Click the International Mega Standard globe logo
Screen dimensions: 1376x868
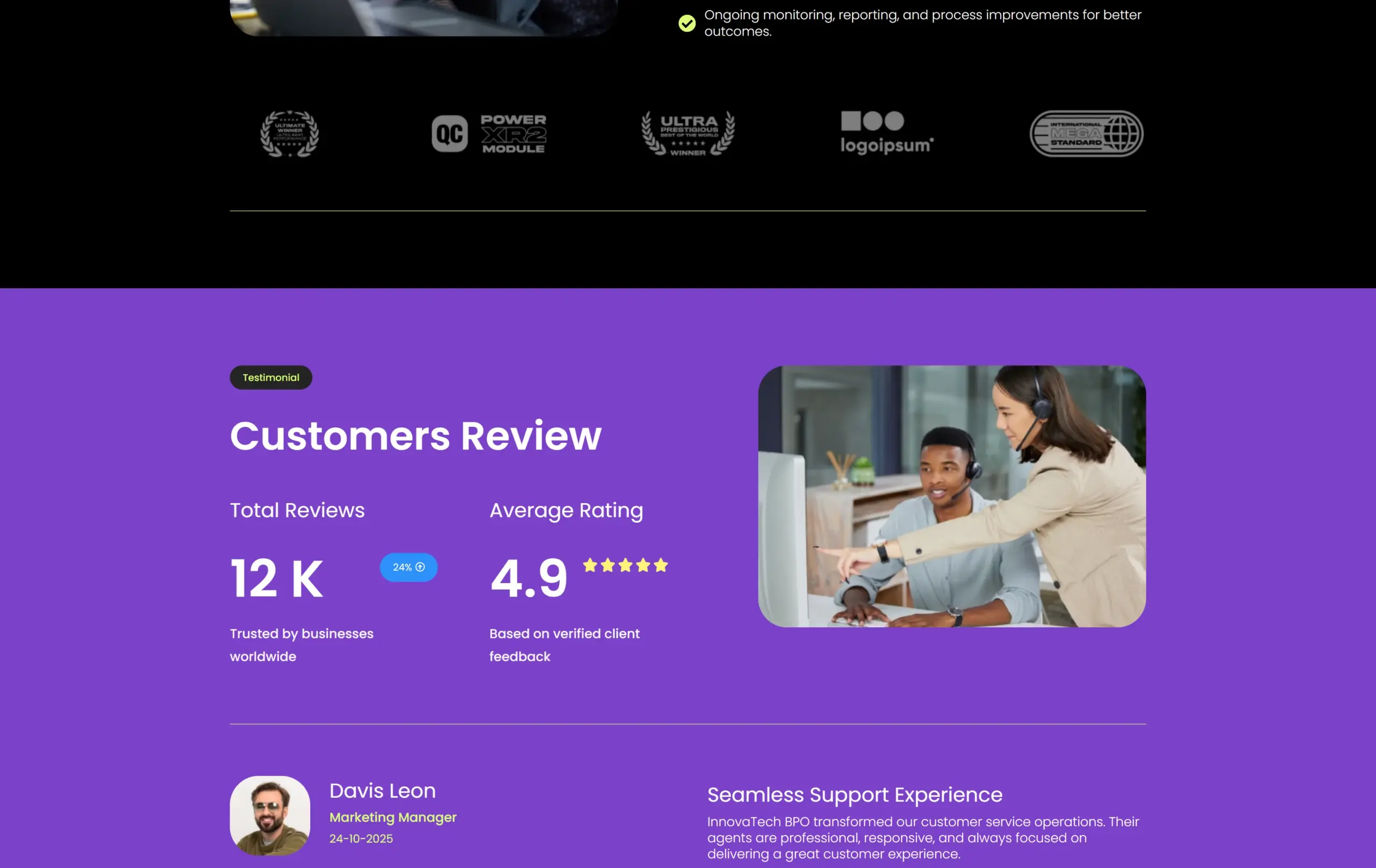click(1086, 134)
